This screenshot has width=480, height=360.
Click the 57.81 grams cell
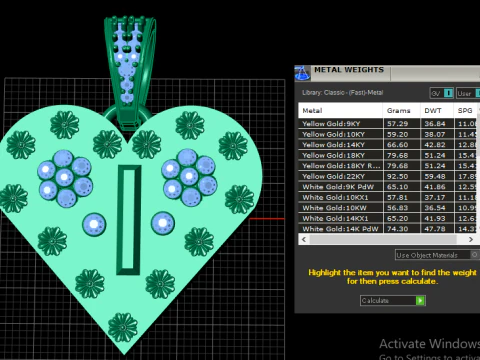point(401,197)
